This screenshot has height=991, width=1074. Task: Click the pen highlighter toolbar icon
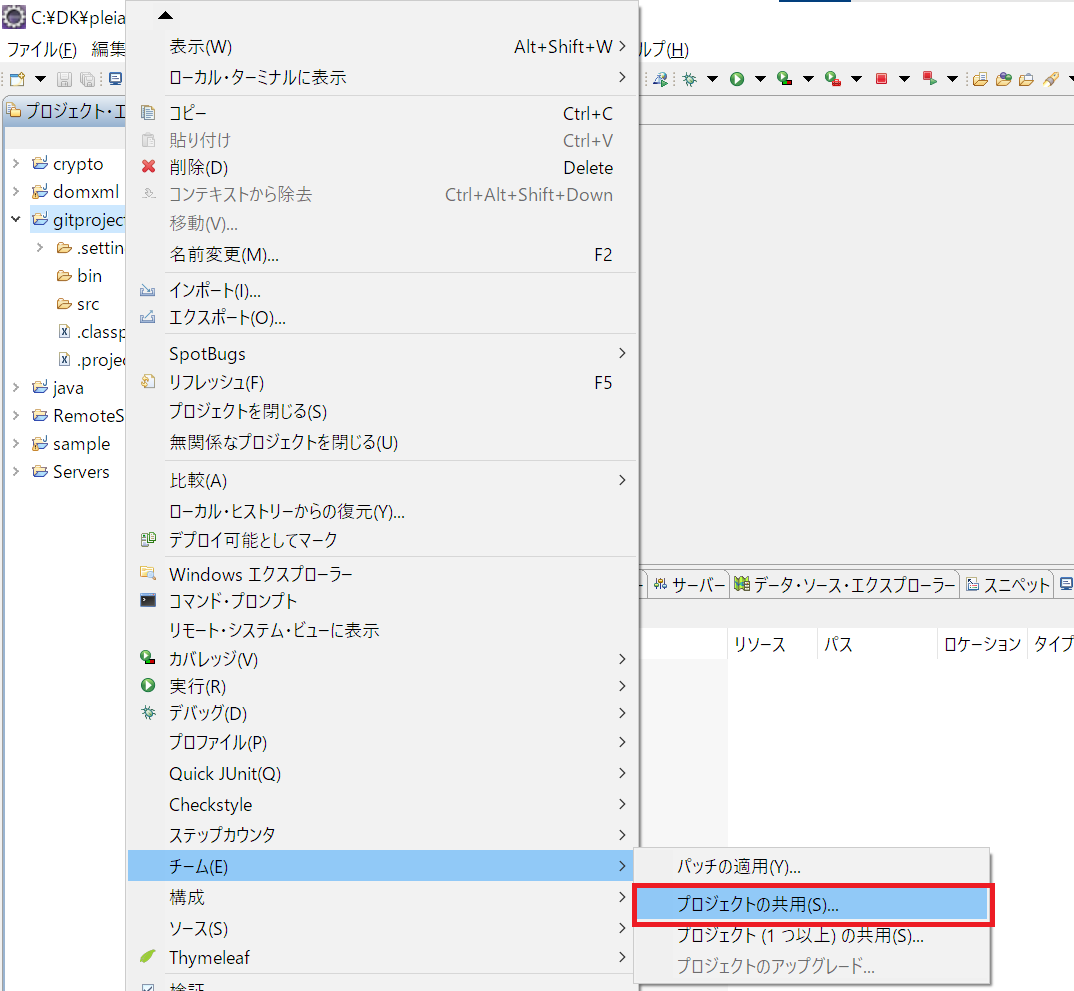click(x=1051, y=79)
